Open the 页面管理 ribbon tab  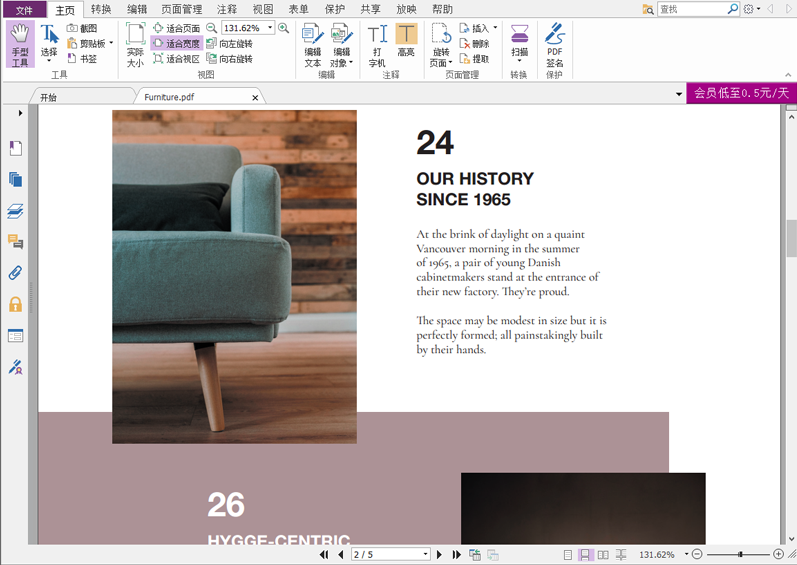[181, 9]
